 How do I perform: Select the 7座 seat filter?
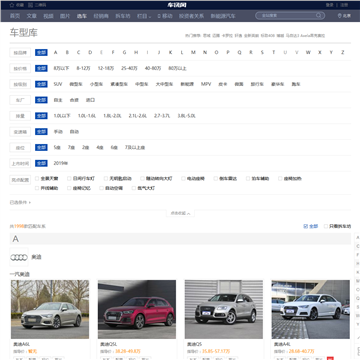pos(71,147)
